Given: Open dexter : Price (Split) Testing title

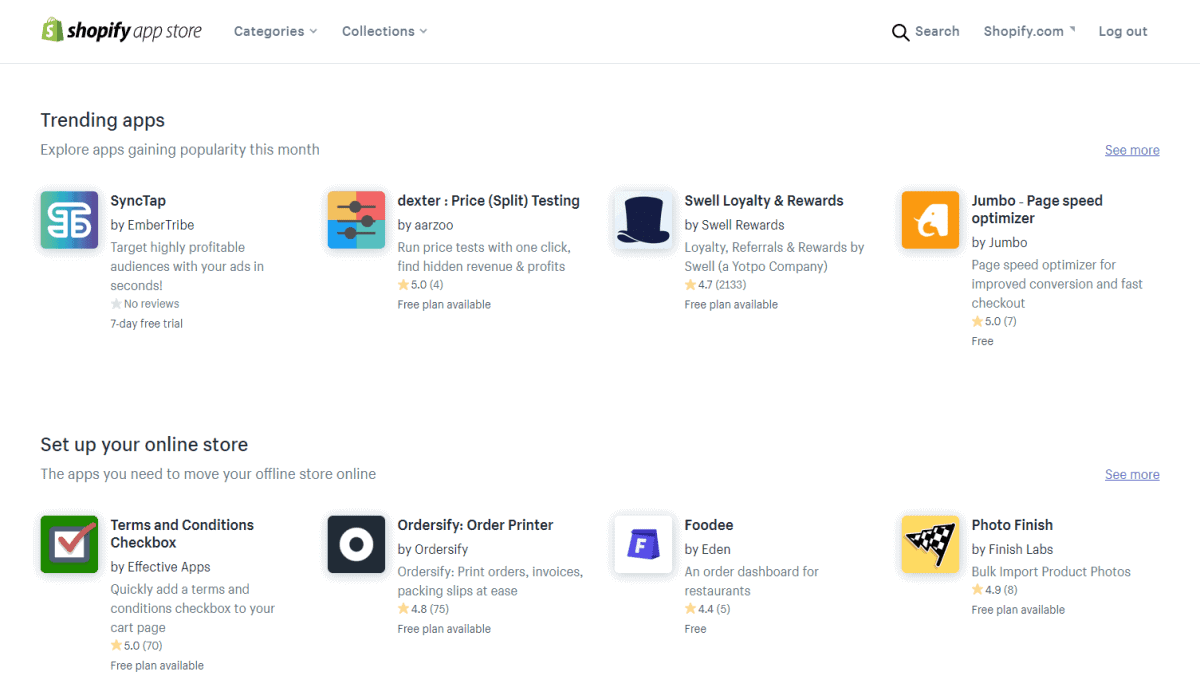Looking at the screenshot, I should tap(488, 201).
